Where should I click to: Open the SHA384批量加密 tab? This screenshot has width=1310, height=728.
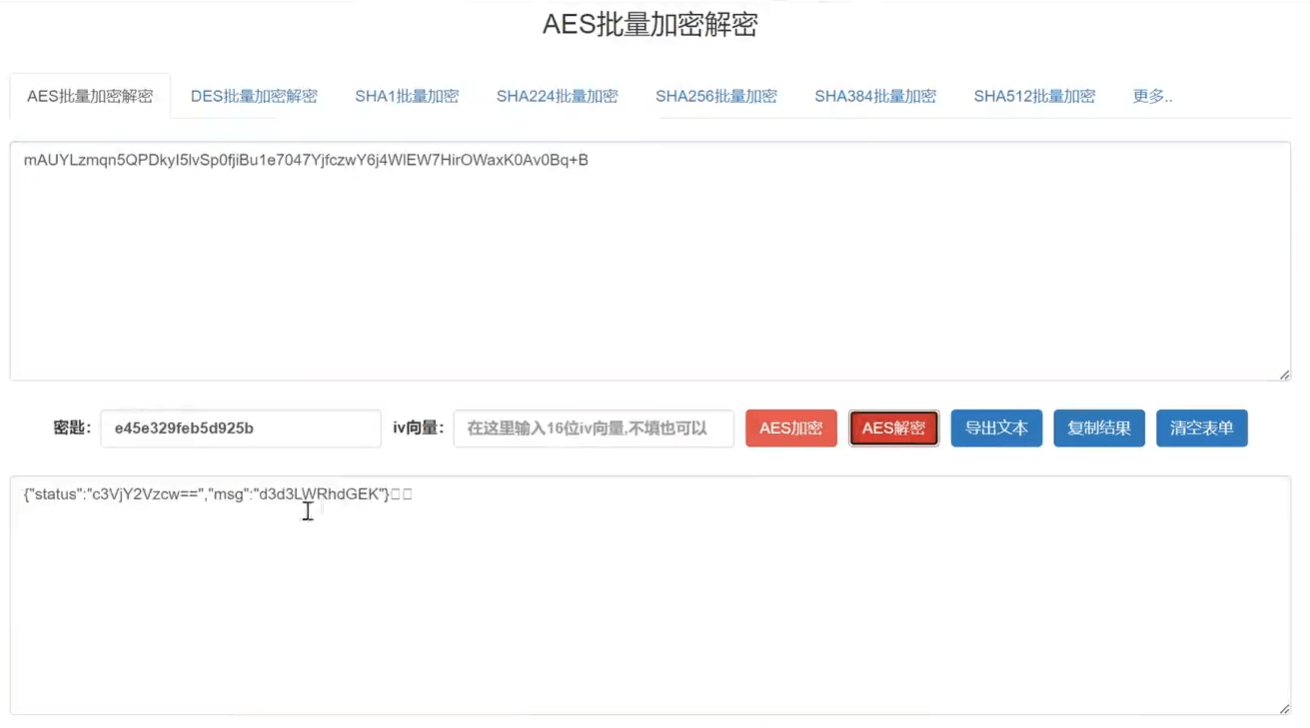[x=875, y=96]
